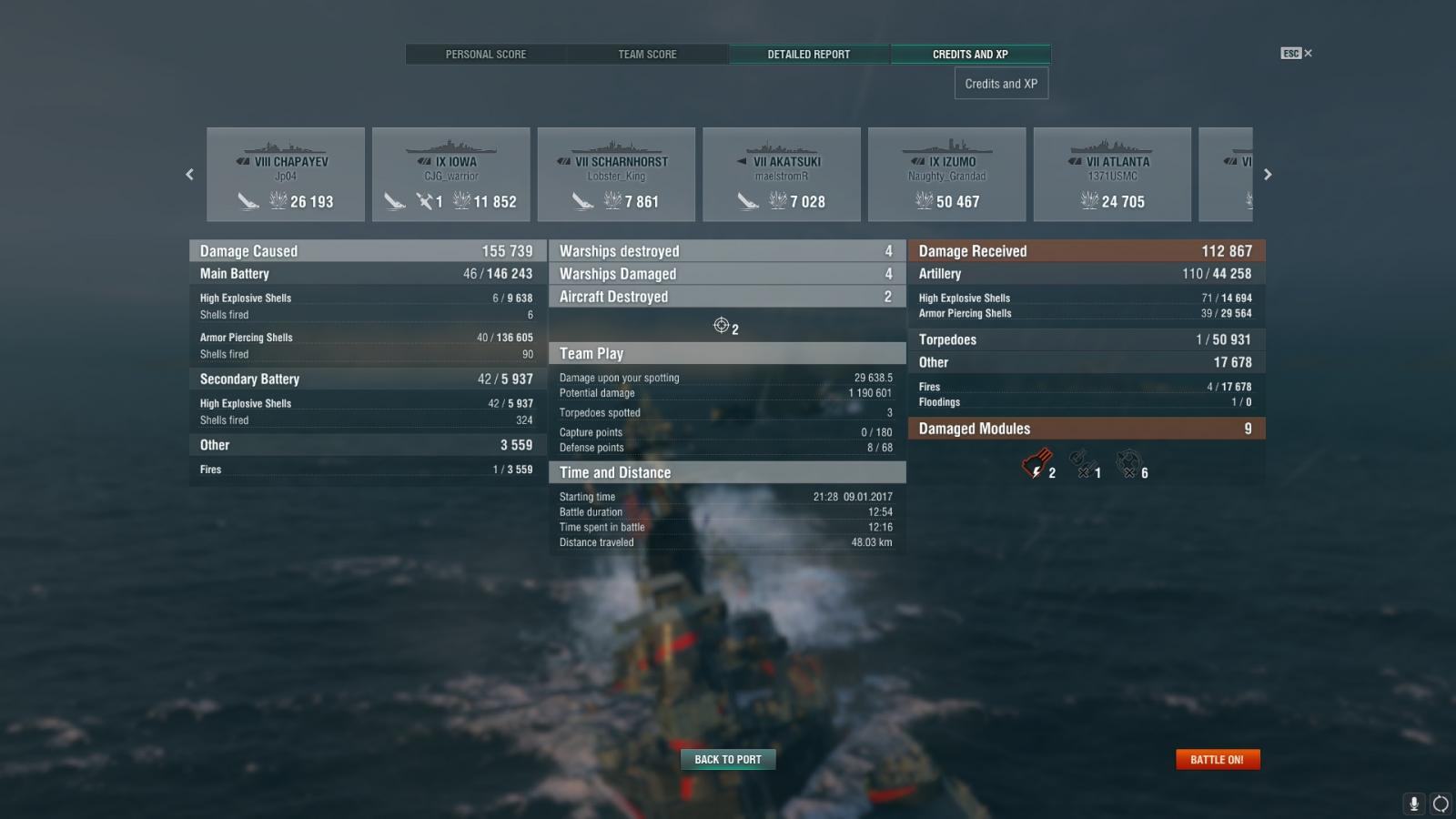This screenshot has height=819, width=1456.
Task: Show the previous ship cards with the left arrow
Action: (x=189, y=174)
